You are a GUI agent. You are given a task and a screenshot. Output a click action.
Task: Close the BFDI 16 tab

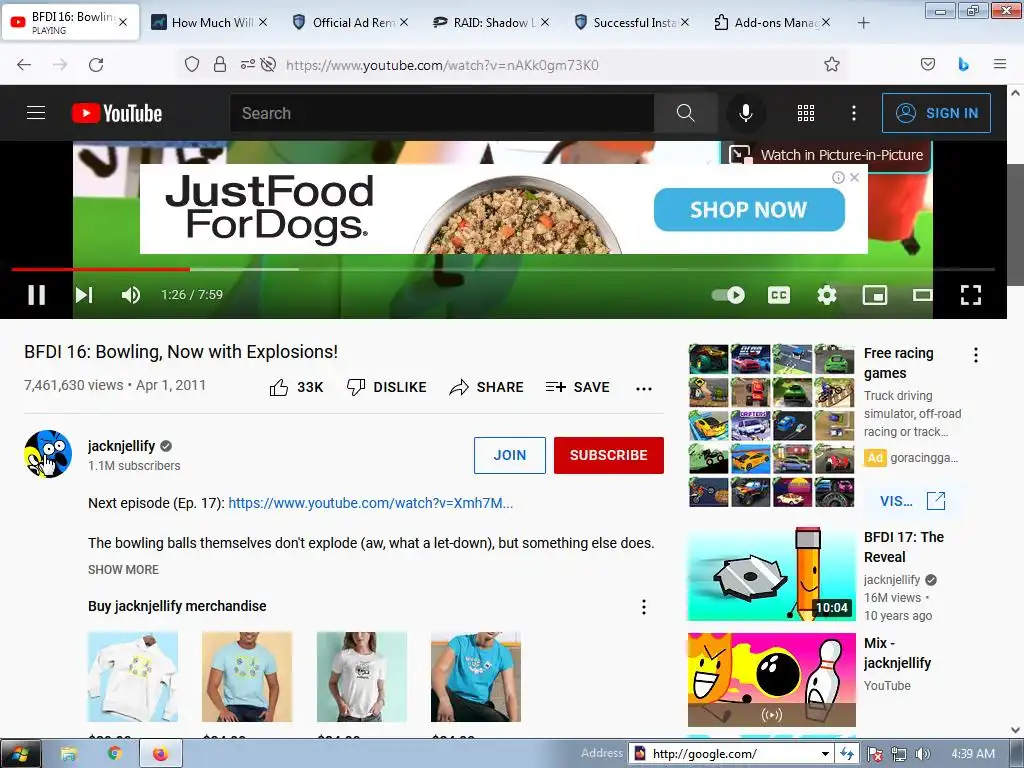(x=123, y=22)
